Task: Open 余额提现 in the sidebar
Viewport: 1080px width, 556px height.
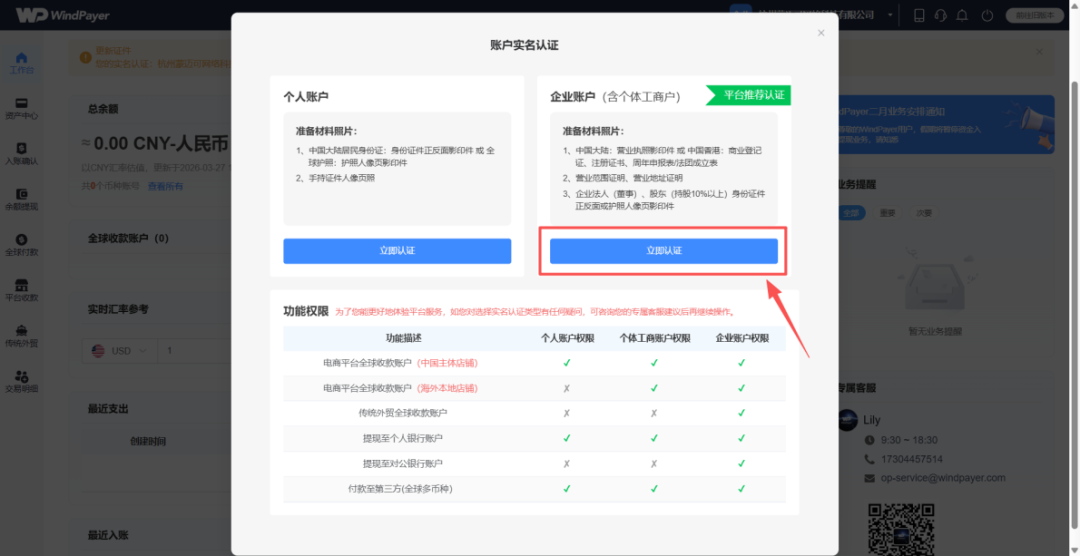Action: pyautogui.click(x=21, y=200)
